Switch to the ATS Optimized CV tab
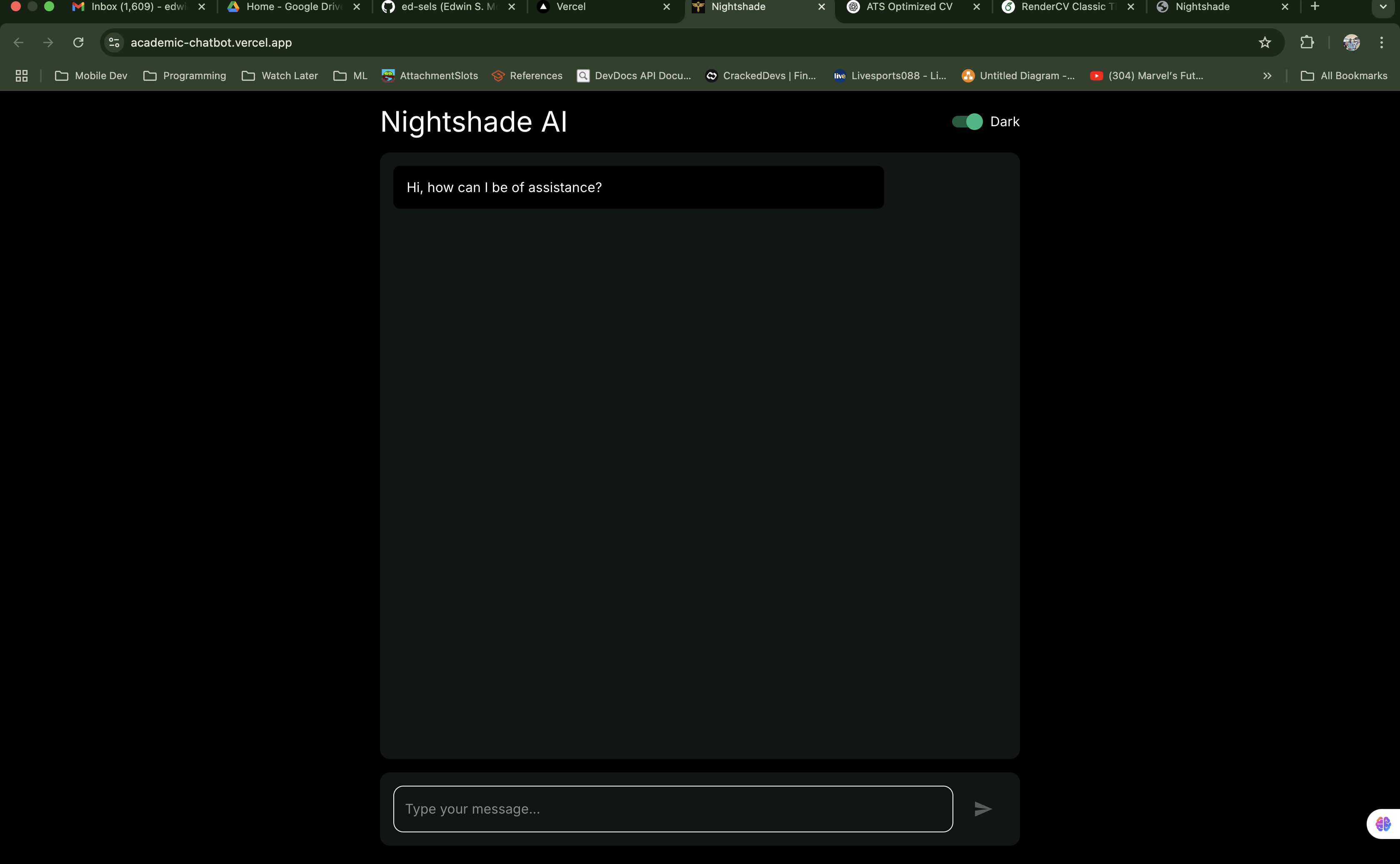This screenshot has height=864, width=1400. (x=909, y=7)
